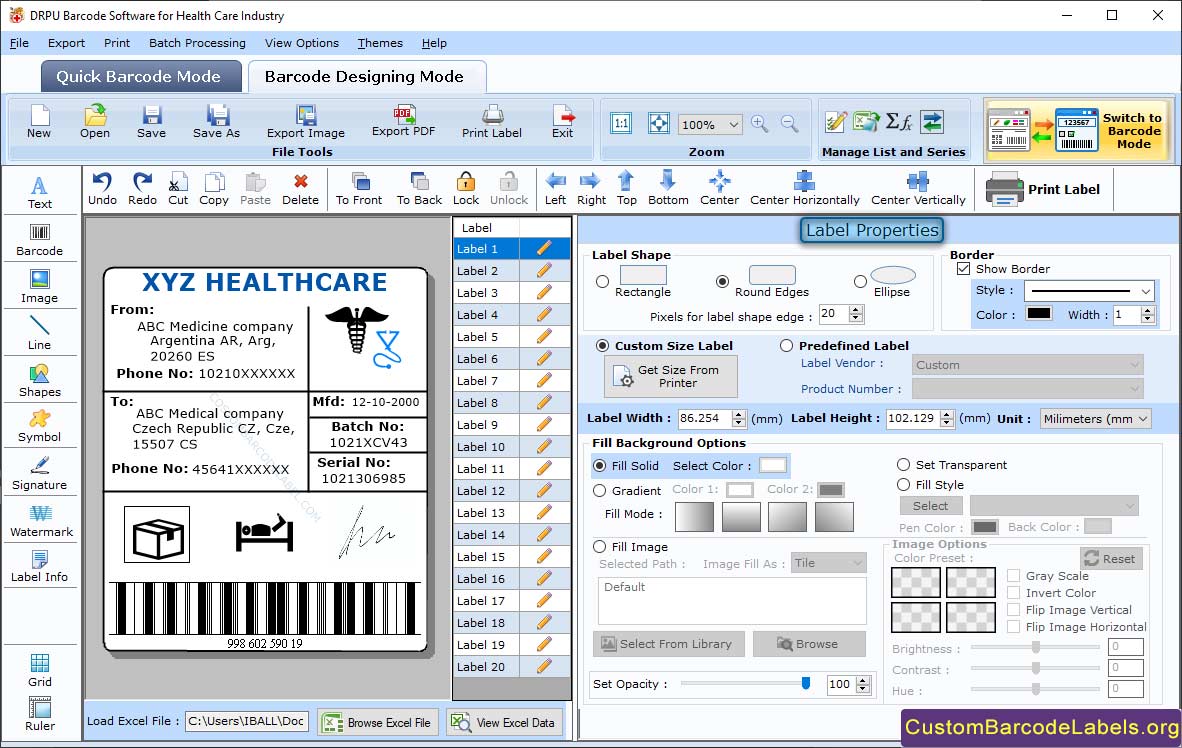Image resolution: width=1182 pixels, height=748 pixels.
Task: Click the fit-to-window zoom icon
Action: [659, 124]
